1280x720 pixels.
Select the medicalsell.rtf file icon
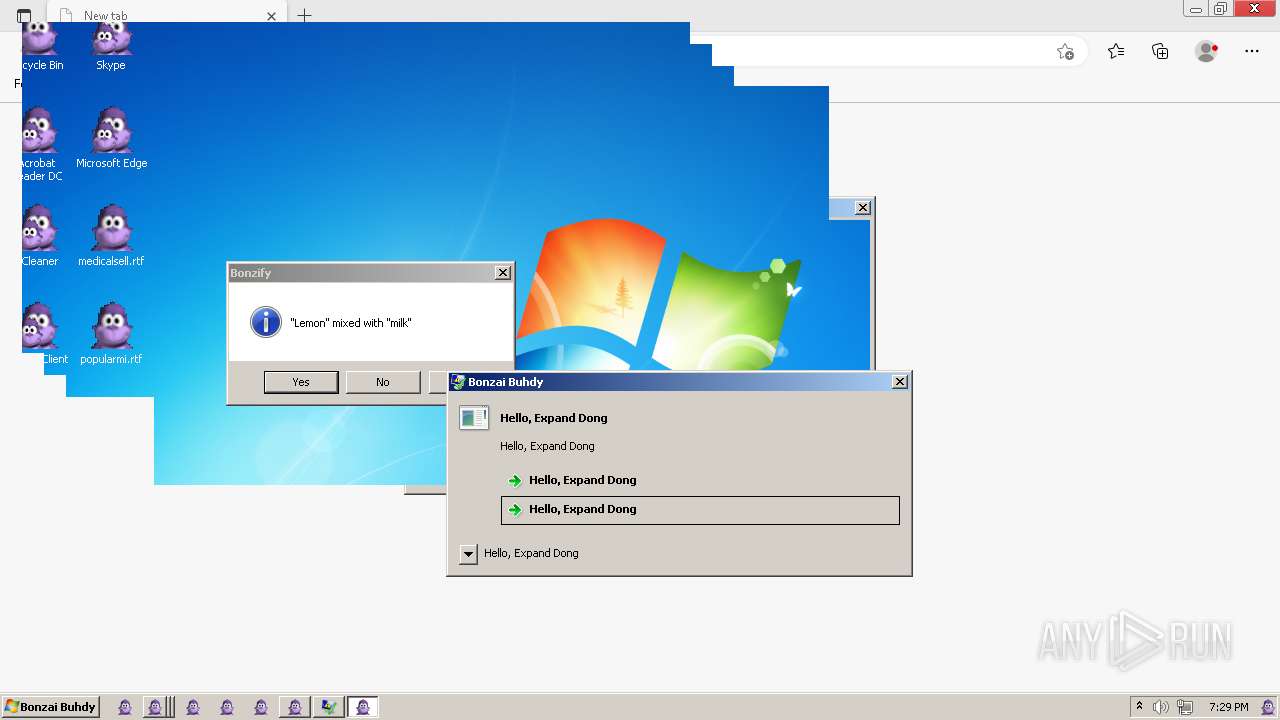(111, 237)
